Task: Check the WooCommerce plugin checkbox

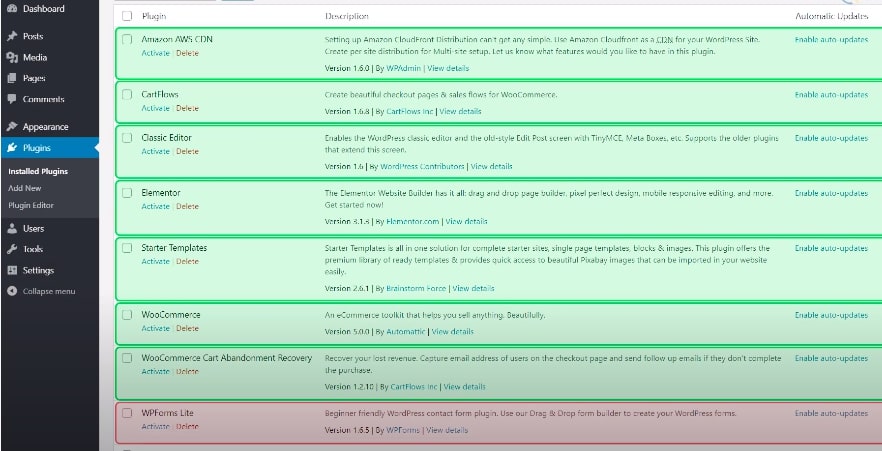Action: 127,315
